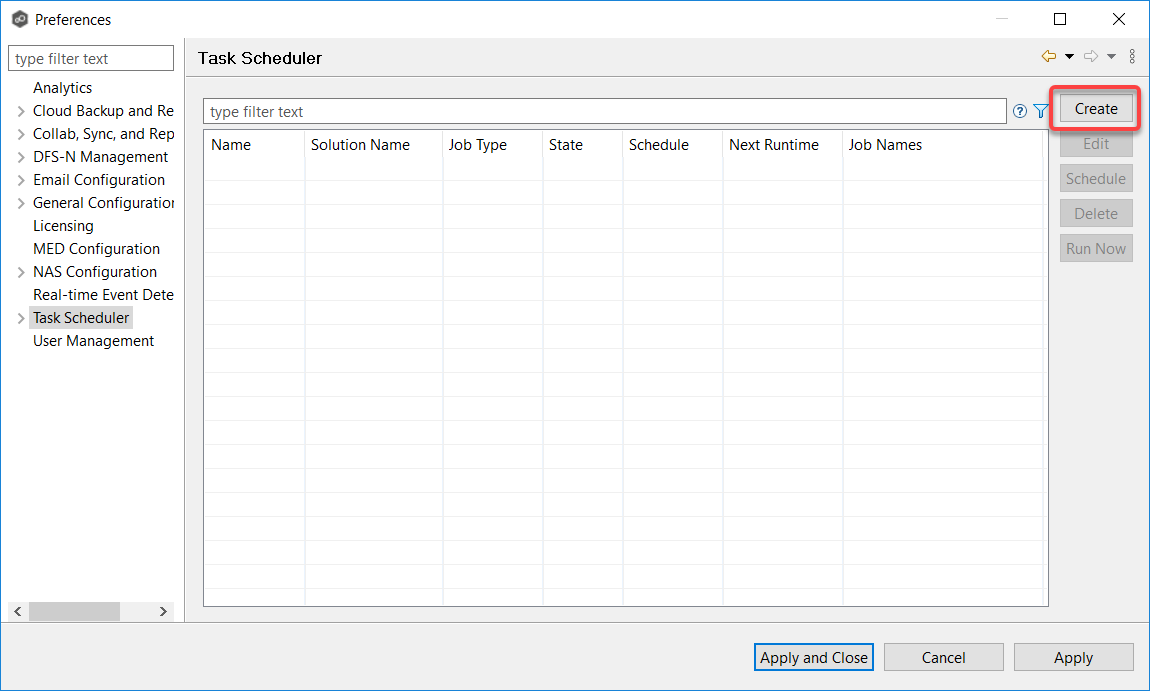Viewport: 1150px width, 691px height.
Task: Open the View Menu three-dots icon
Action: [1132, 56]
